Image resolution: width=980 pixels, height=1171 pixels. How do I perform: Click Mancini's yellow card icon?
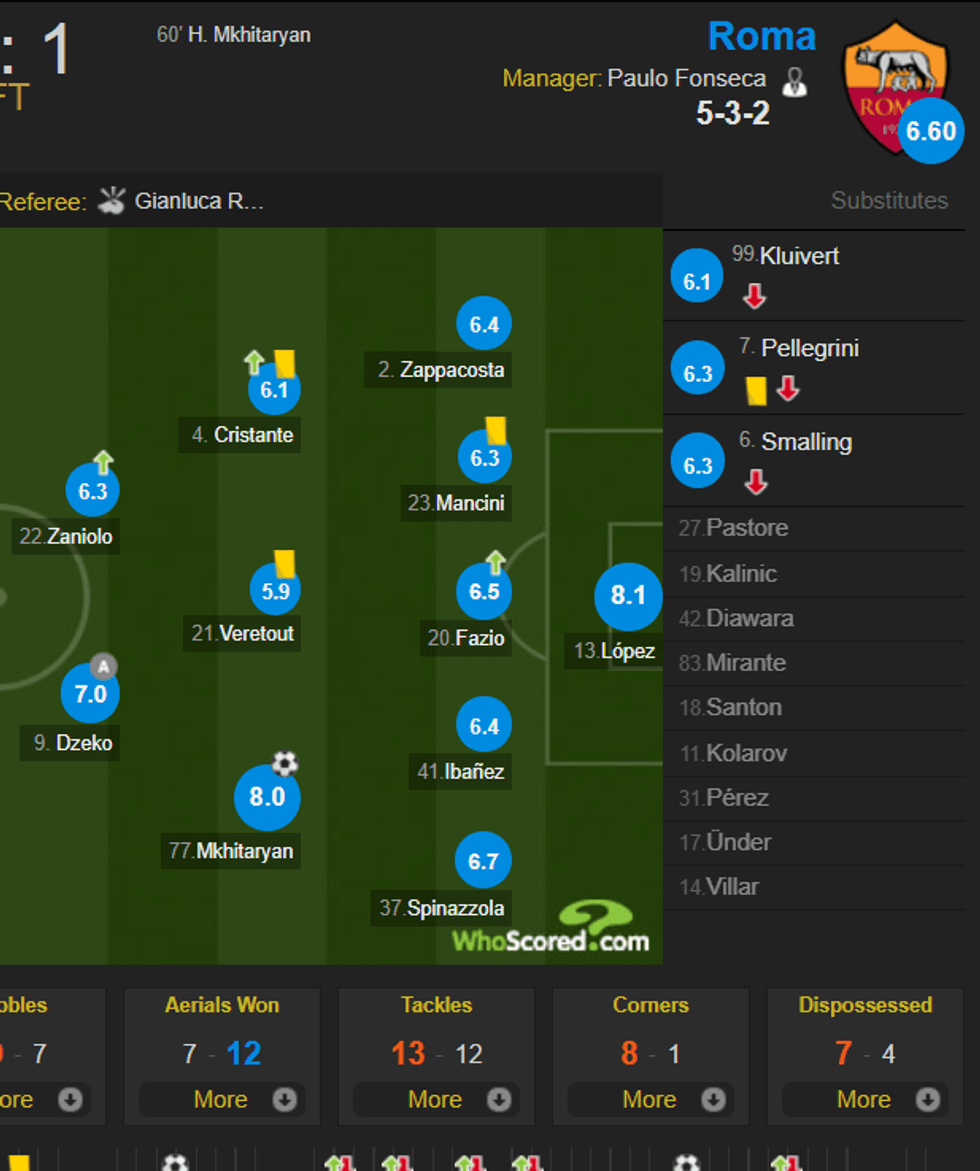(x=496, y=431)
